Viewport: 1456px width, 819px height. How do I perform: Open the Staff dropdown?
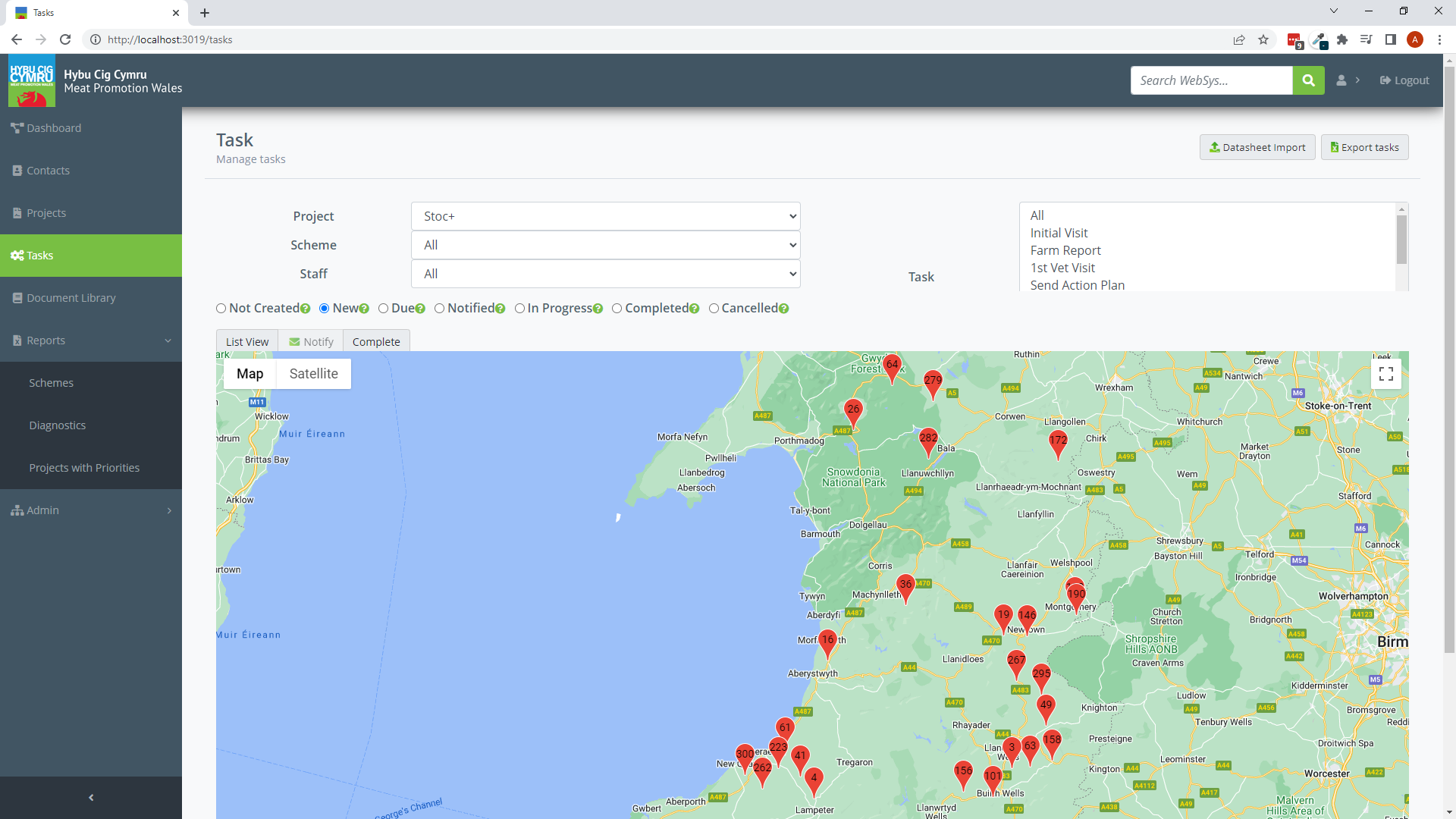pyautogui.click(x=605, y=274)
